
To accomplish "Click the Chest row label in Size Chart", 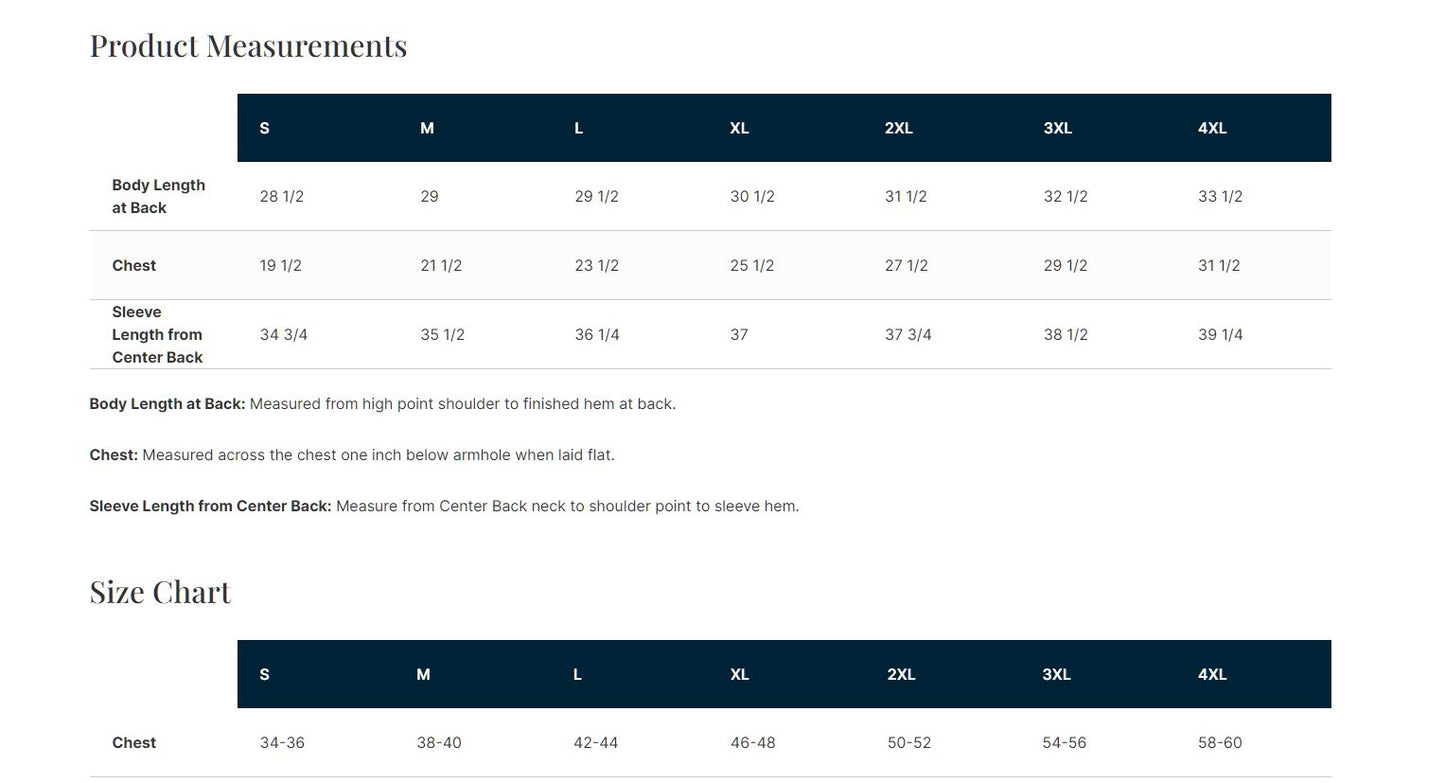I will [x=134, y=743].
